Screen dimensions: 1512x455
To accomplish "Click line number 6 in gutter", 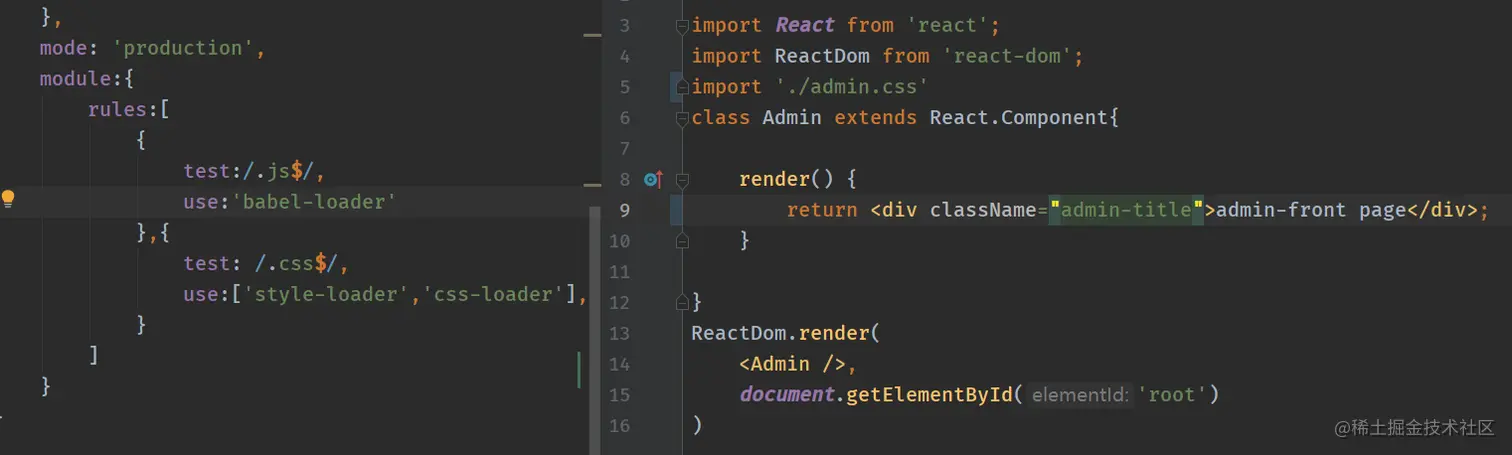I will (624, 118).
